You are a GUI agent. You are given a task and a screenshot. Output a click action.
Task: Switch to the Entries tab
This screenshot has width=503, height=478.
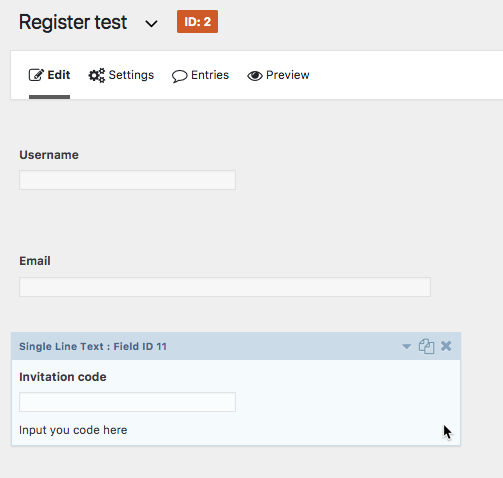tap(200, 75)
